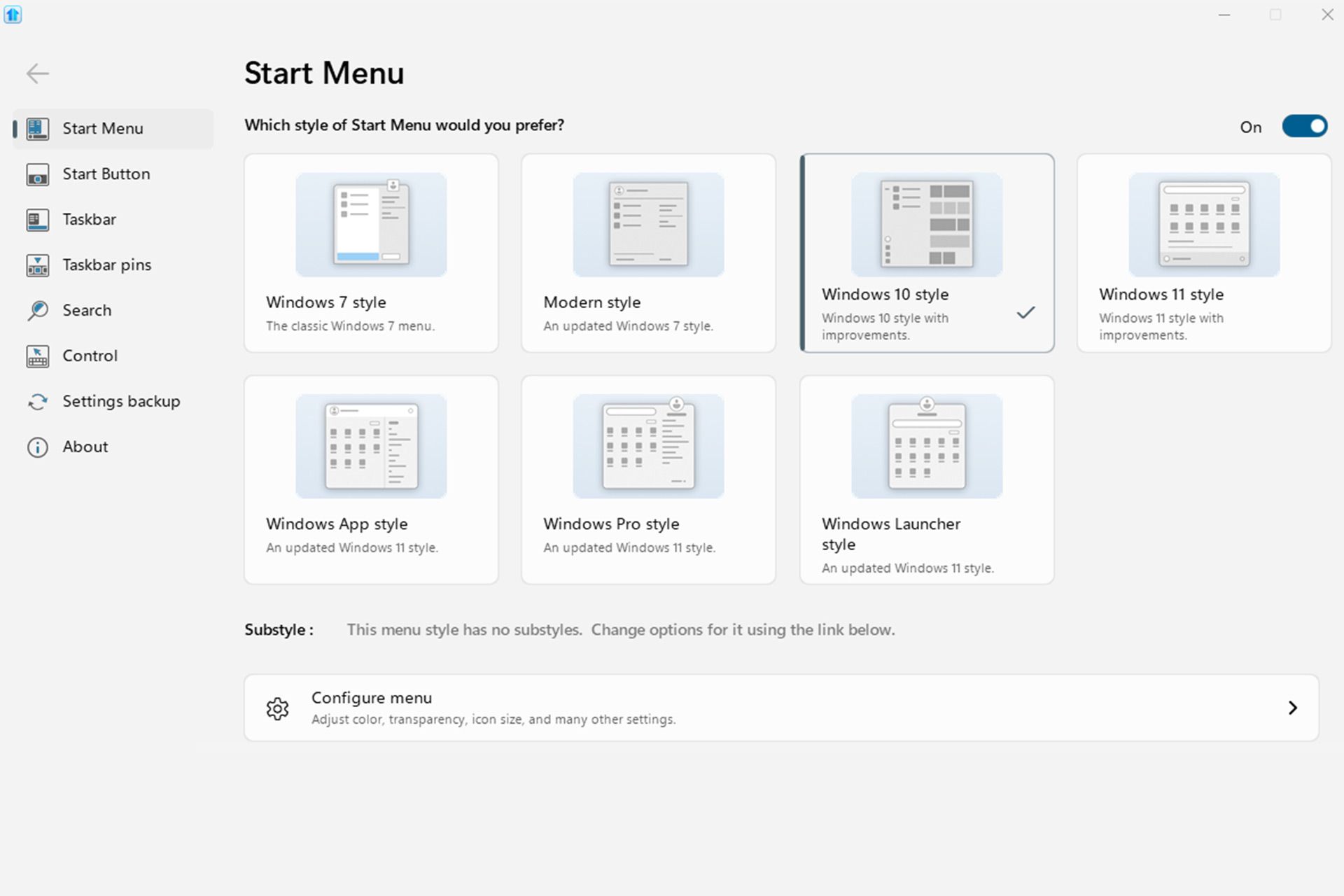Open Taskbar settings via its sidebar icon
Image resolution: width=1344 pixels, height=896 pixels.
pos(38,219)
